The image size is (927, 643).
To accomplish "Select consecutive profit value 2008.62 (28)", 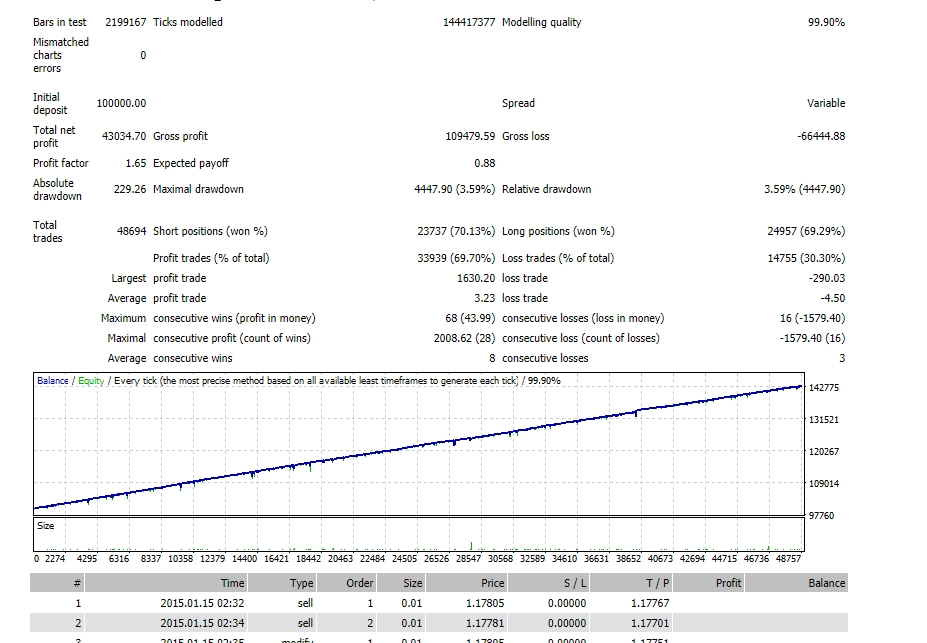I will [464, 339].
